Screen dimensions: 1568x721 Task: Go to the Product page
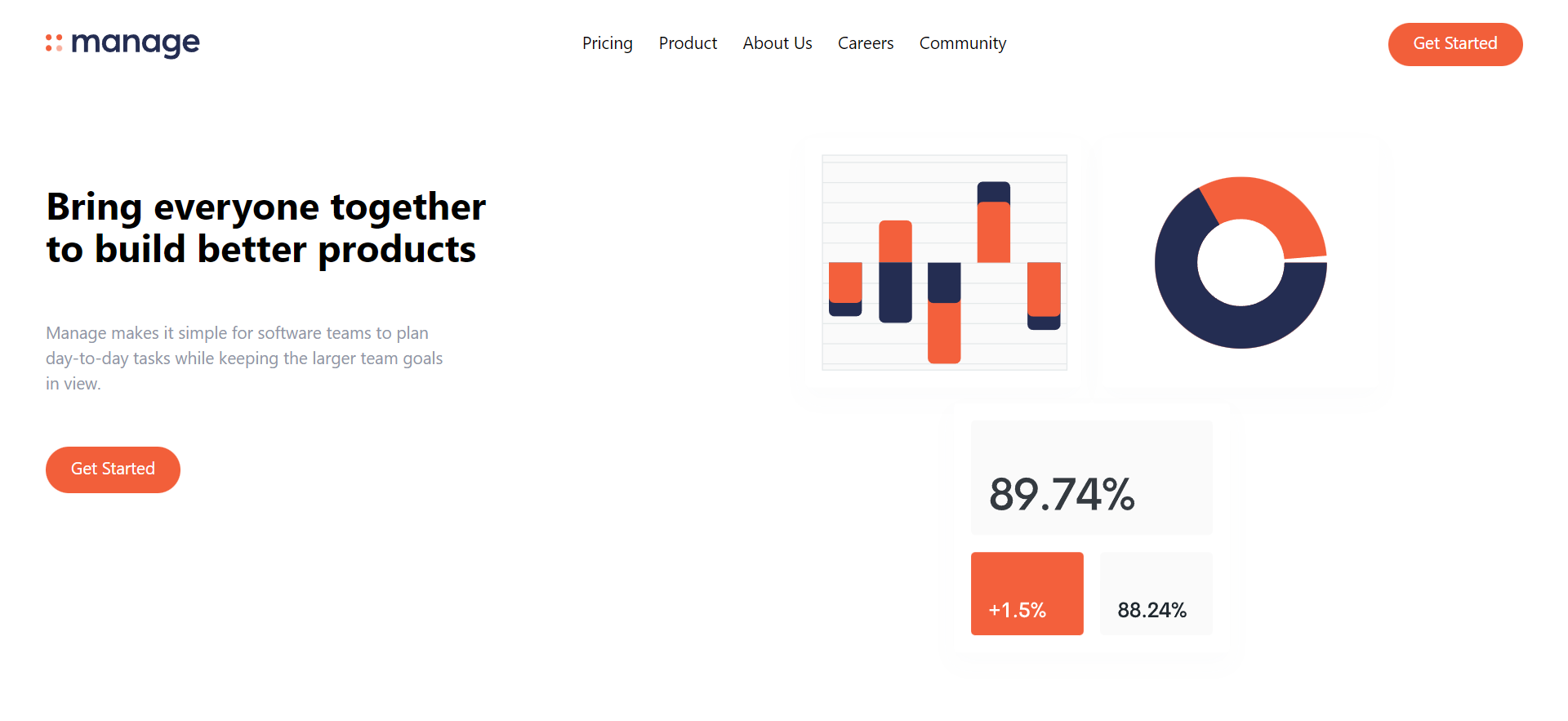click(x=688, y=43)
